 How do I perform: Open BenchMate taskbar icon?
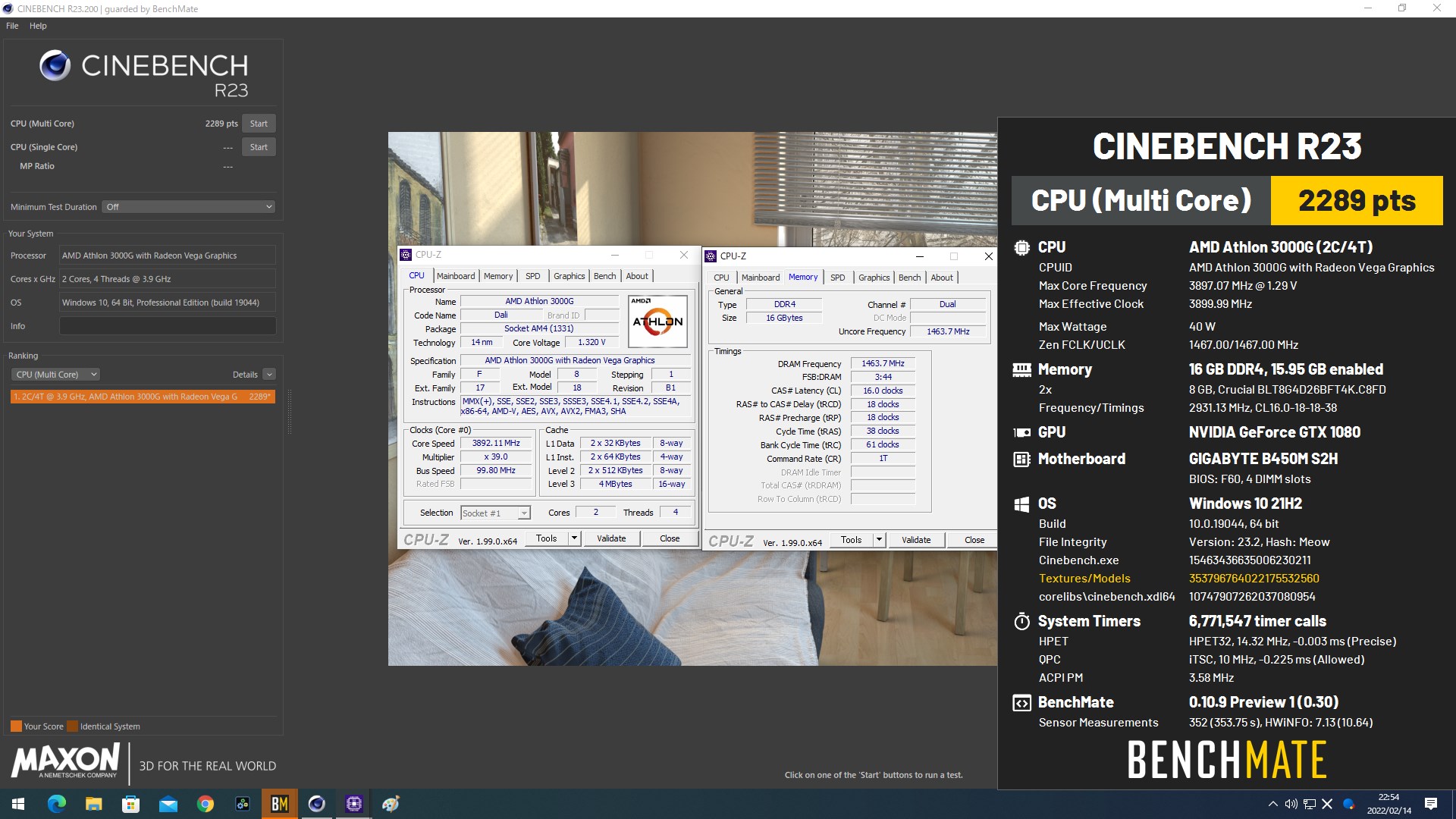coord(279,804)
